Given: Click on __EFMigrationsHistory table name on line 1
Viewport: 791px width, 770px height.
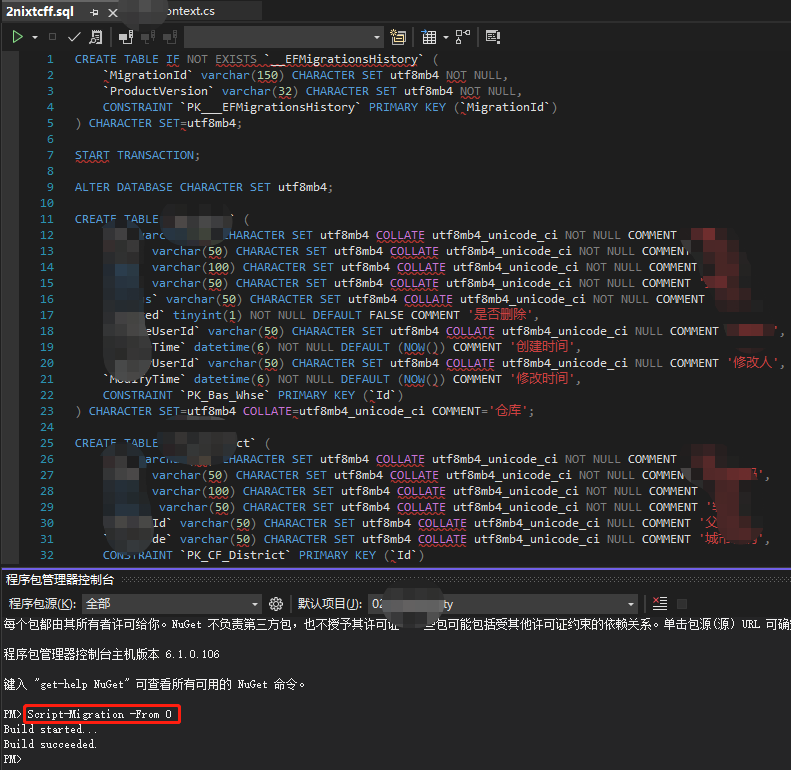Looking at the screenshot, I should (x=345, y=59).
